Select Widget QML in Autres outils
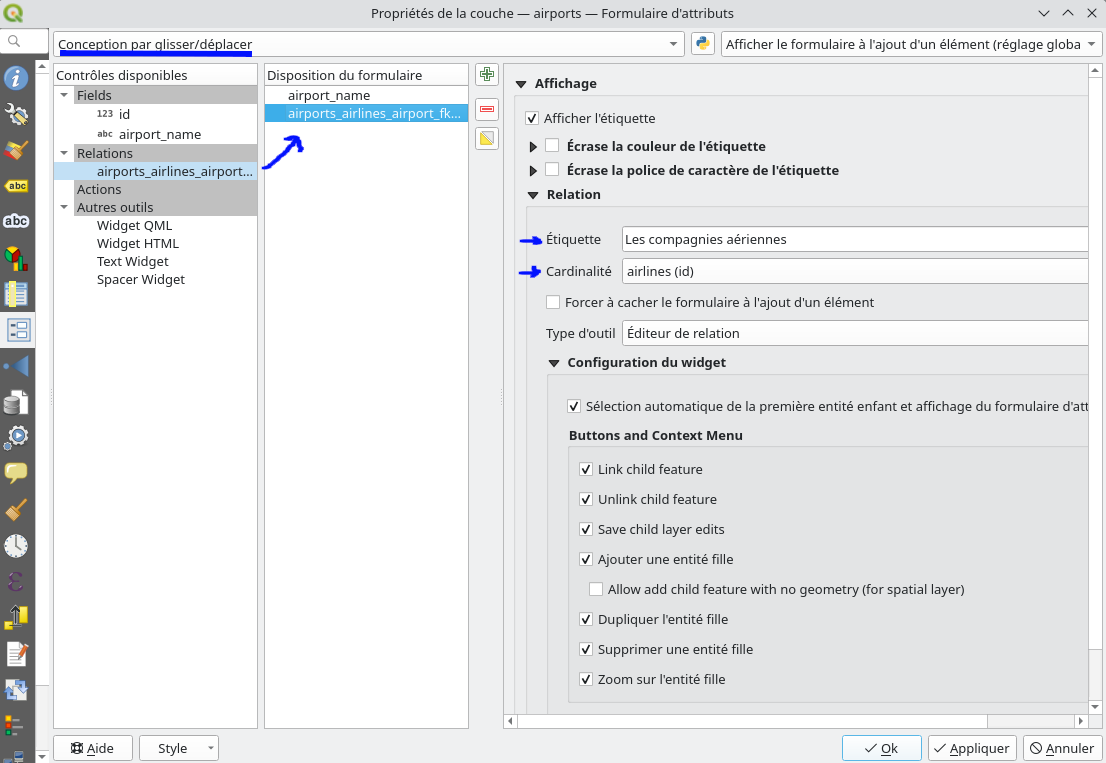This screenshot has width=1106, height=763. pyautogui.click(x=134, y=226)
